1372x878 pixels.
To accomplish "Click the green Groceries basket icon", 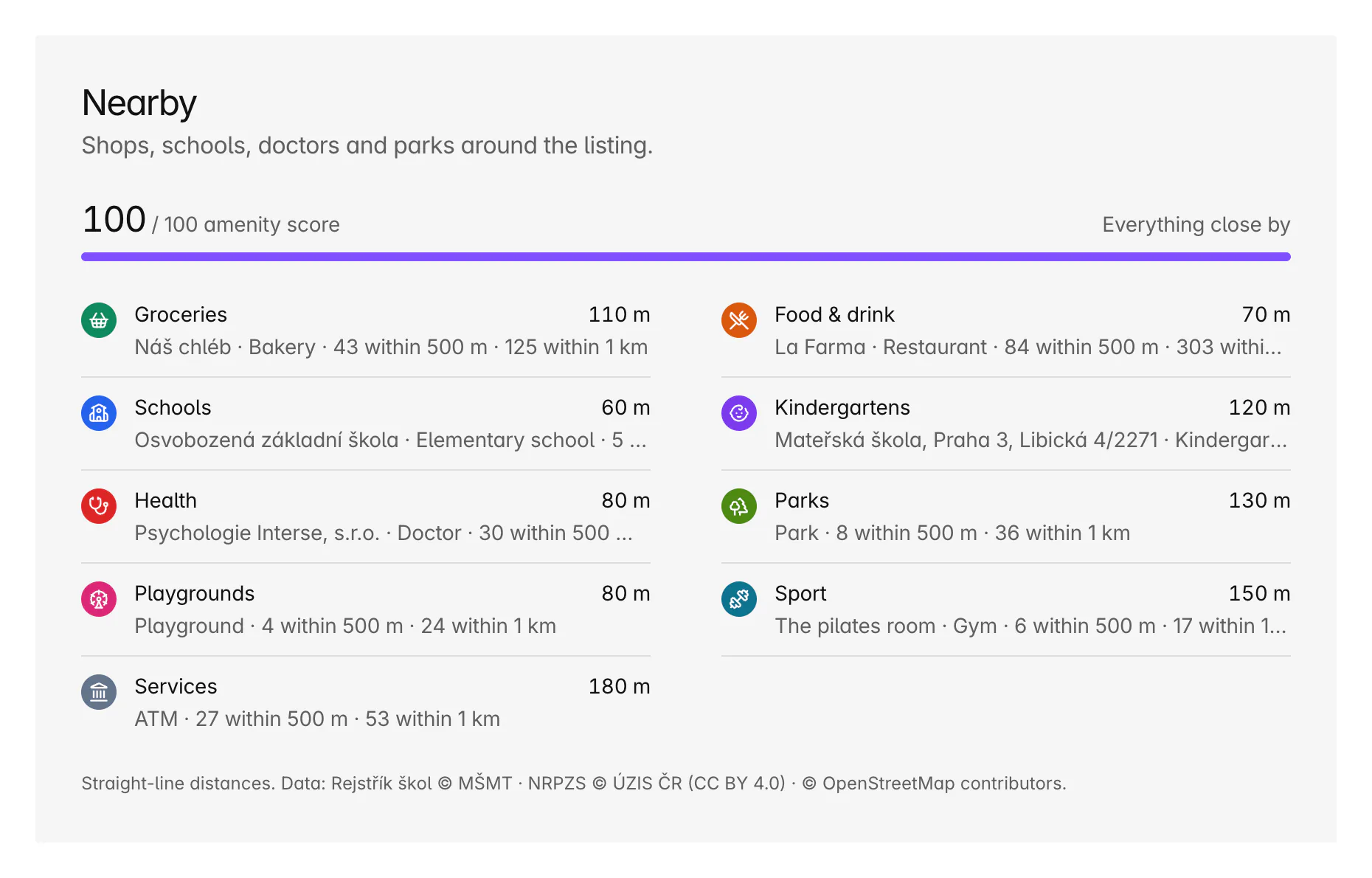I will click(99, 320).
